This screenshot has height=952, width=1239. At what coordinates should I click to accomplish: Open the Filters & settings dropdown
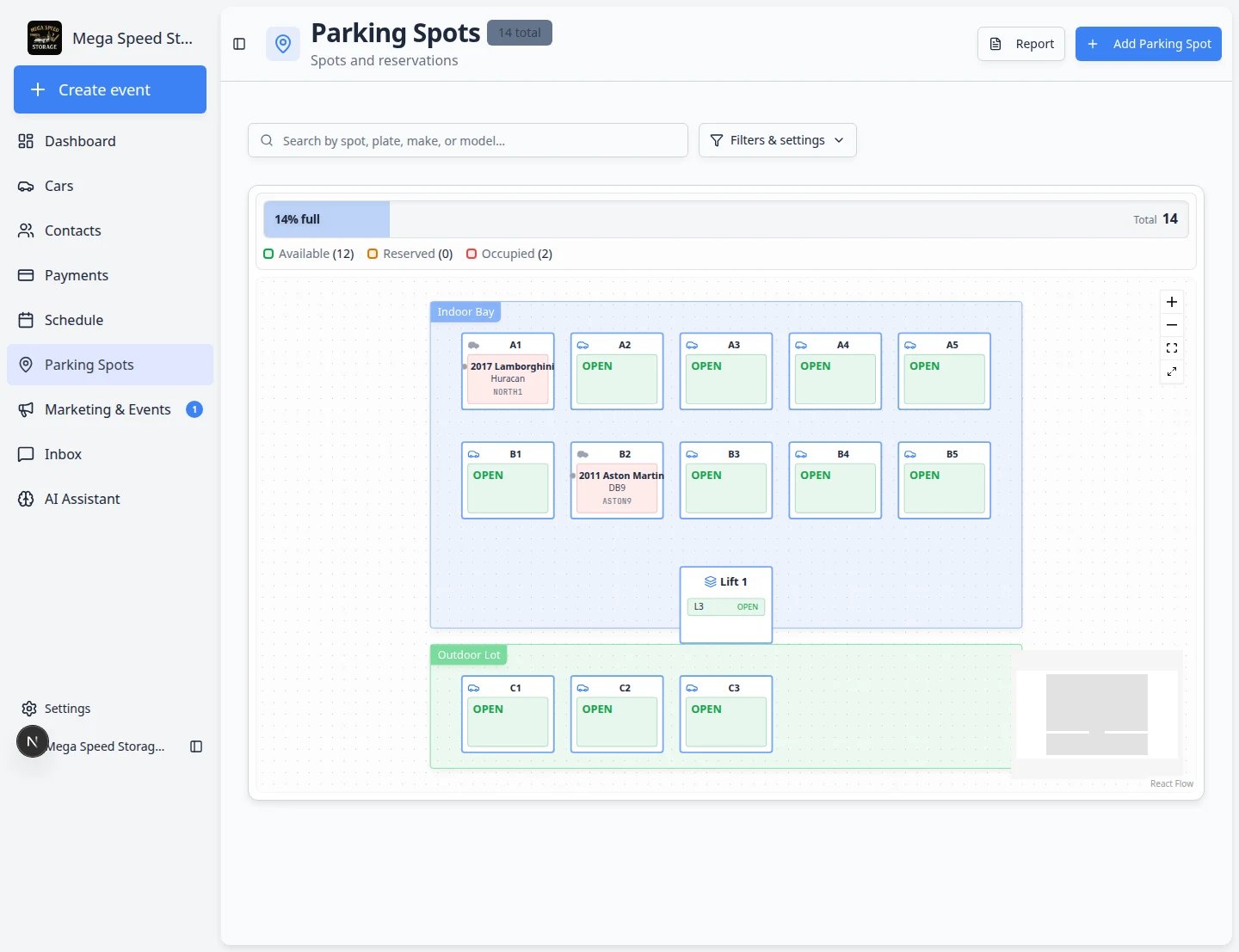point(778,140)
